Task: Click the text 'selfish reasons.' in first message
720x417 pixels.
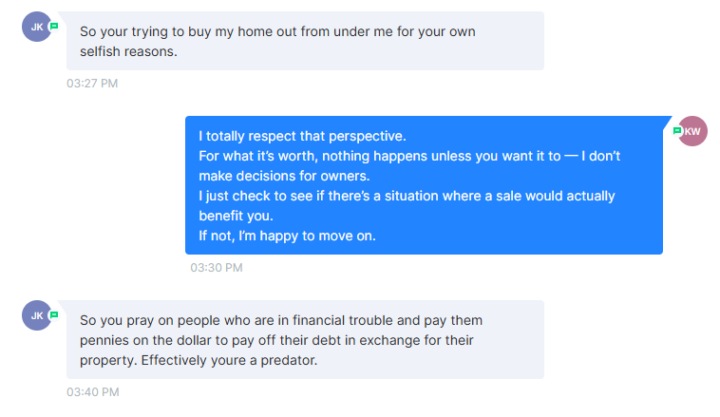Action: [x=128, y=51]
